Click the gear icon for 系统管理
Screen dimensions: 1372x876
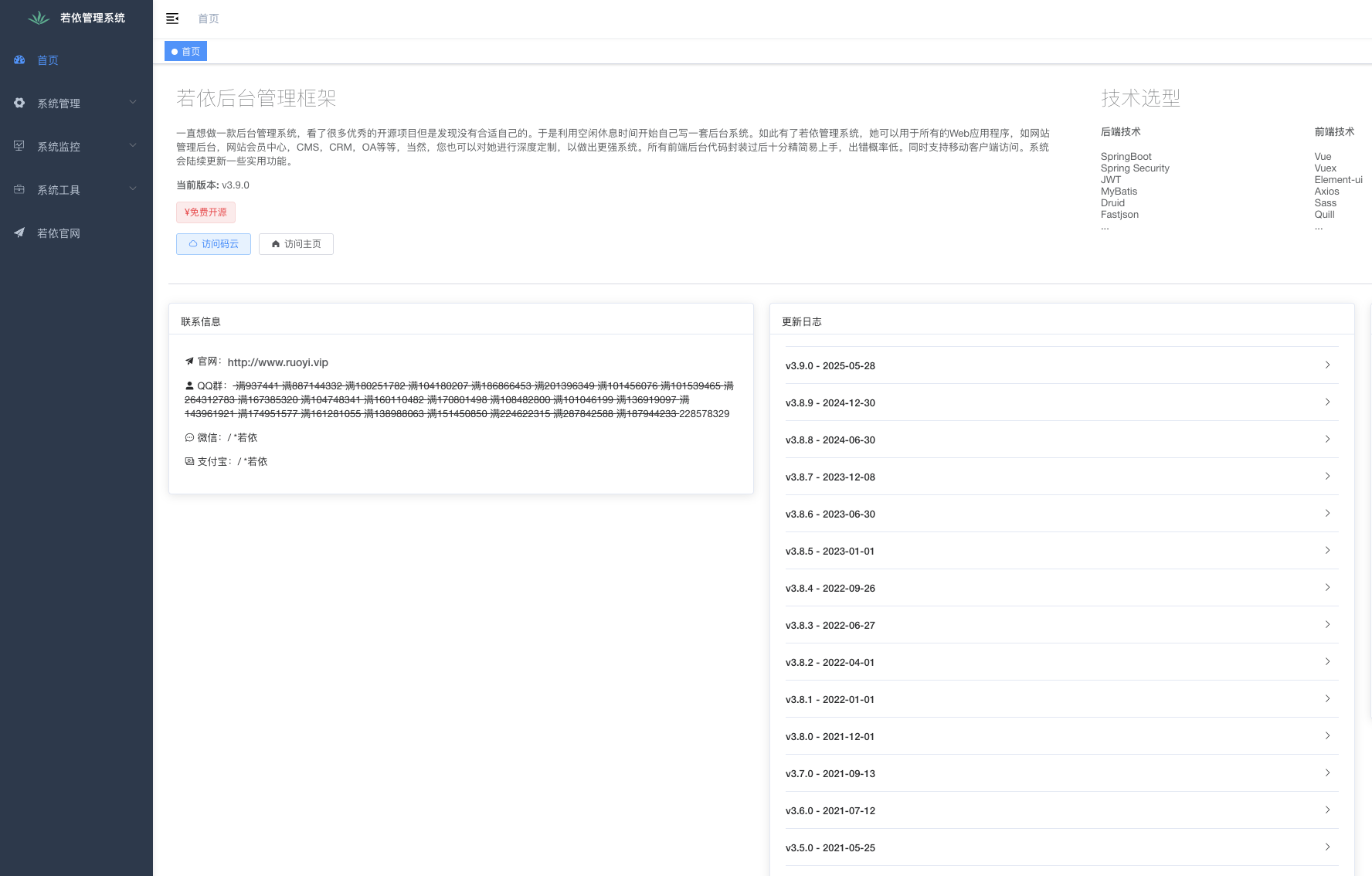pos(19,103)
